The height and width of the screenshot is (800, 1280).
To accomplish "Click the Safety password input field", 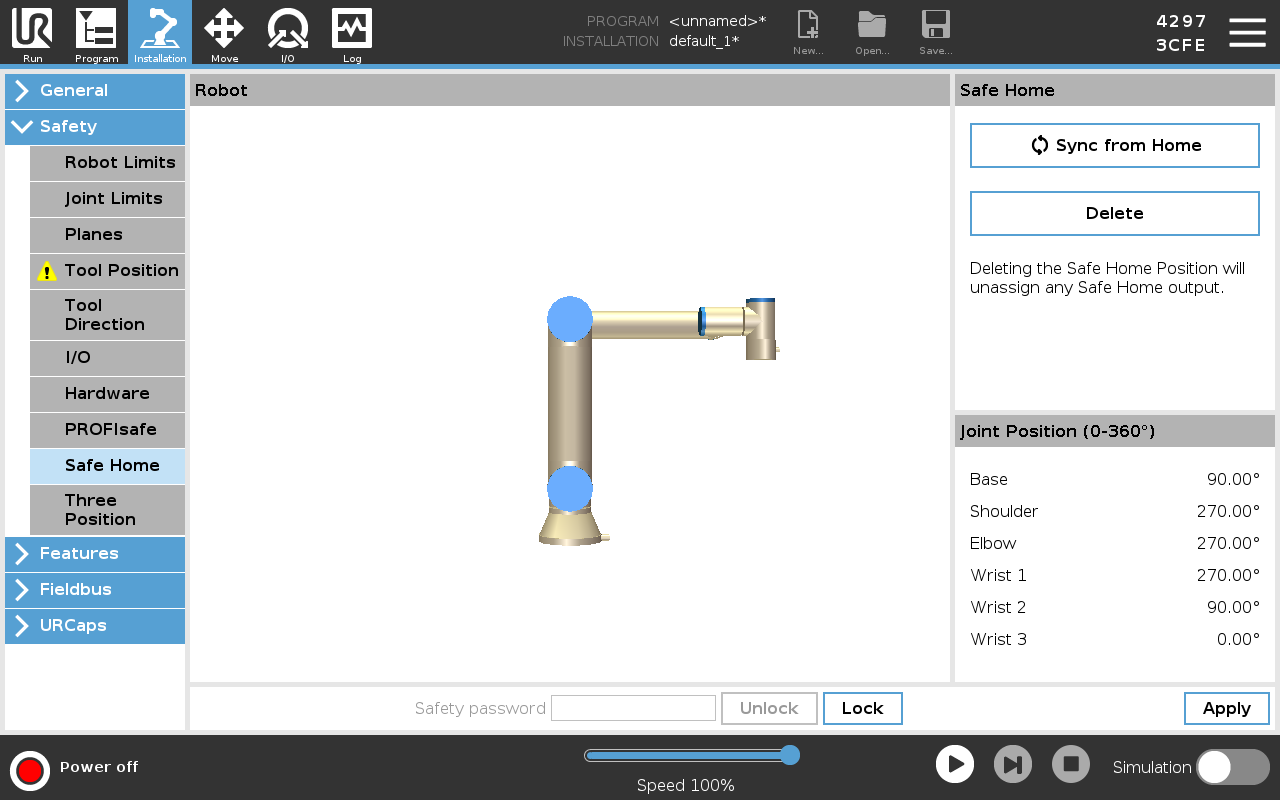I will [x=633, y=708].
